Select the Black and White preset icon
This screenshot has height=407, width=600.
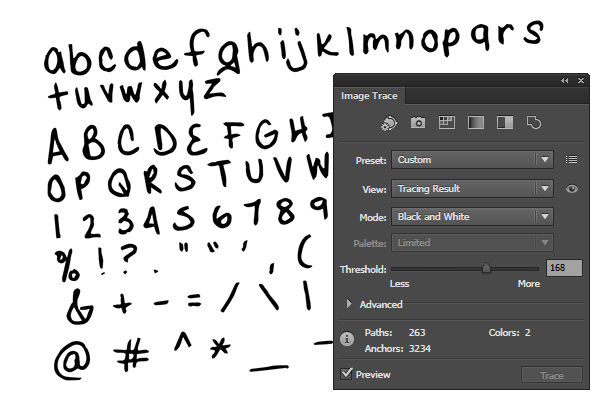[x=505, y=123]
